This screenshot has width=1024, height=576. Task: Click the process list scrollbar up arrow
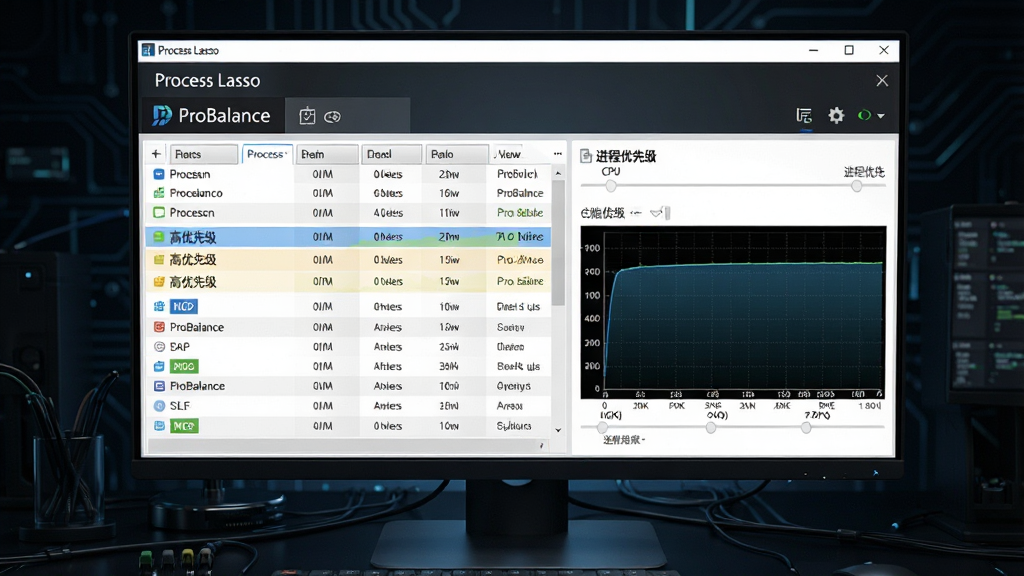pos(558,173)
